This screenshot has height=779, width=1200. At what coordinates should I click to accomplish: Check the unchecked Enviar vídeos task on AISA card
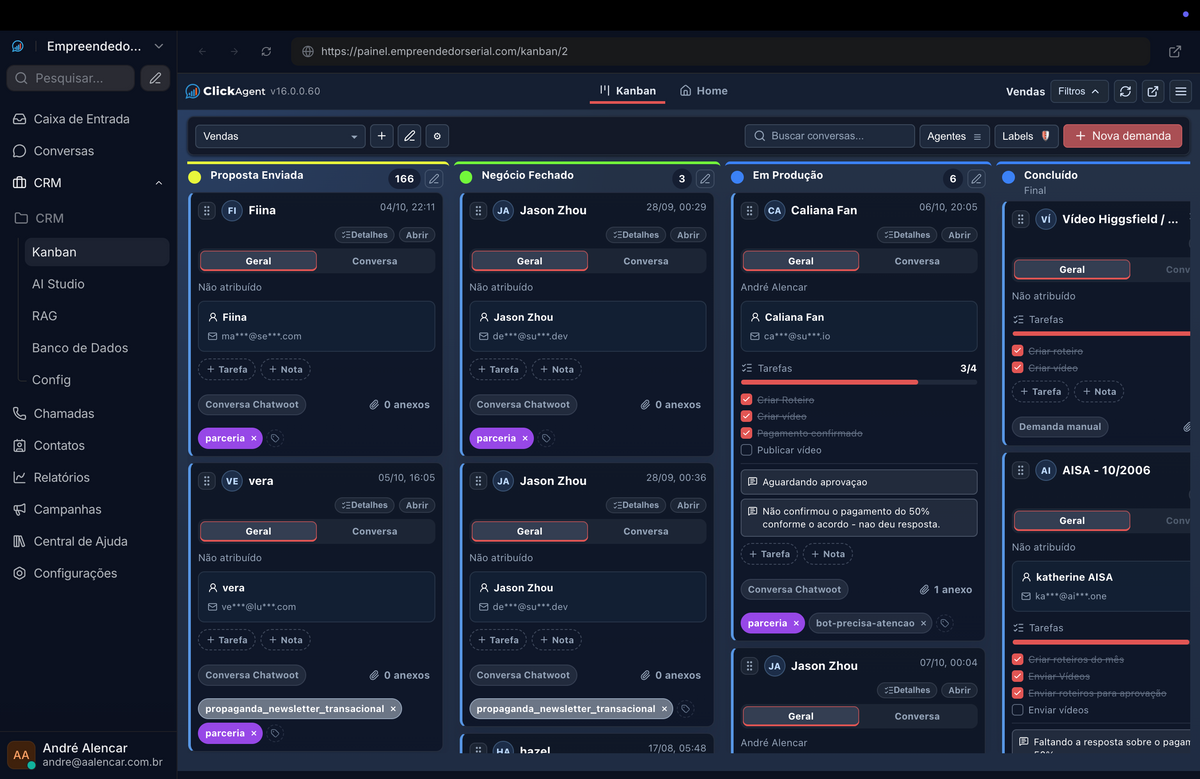[1017, 710]
